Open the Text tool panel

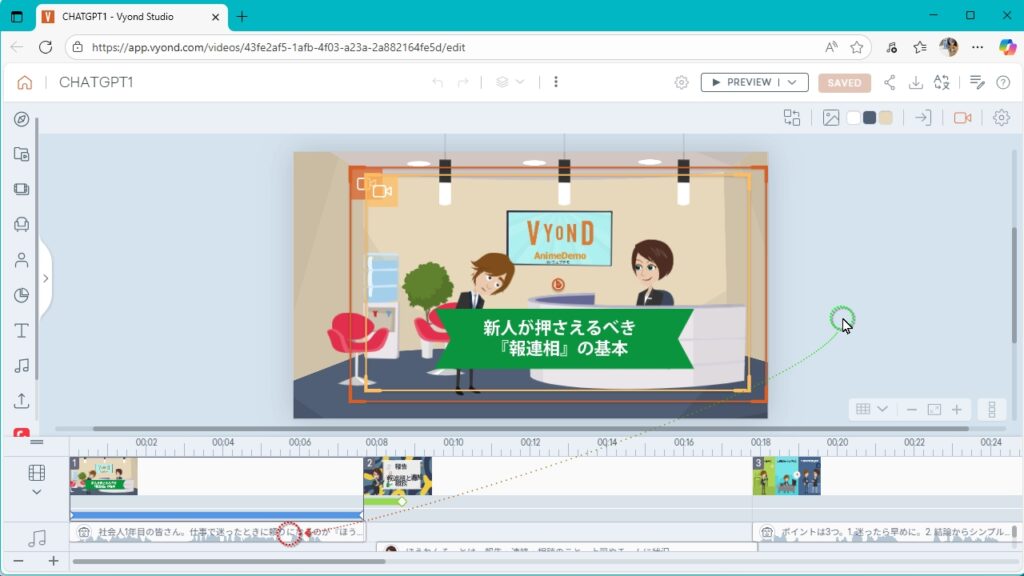coord(22,330)
